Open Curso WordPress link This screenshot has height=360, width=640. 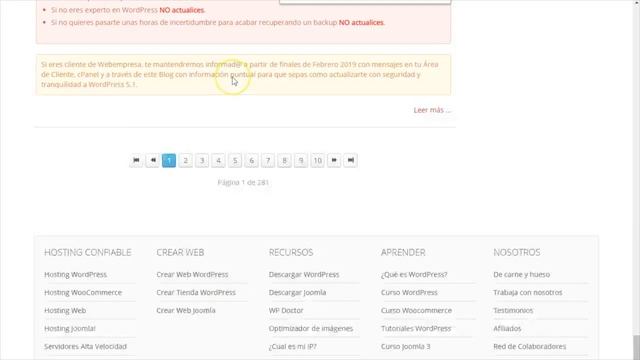409,292
